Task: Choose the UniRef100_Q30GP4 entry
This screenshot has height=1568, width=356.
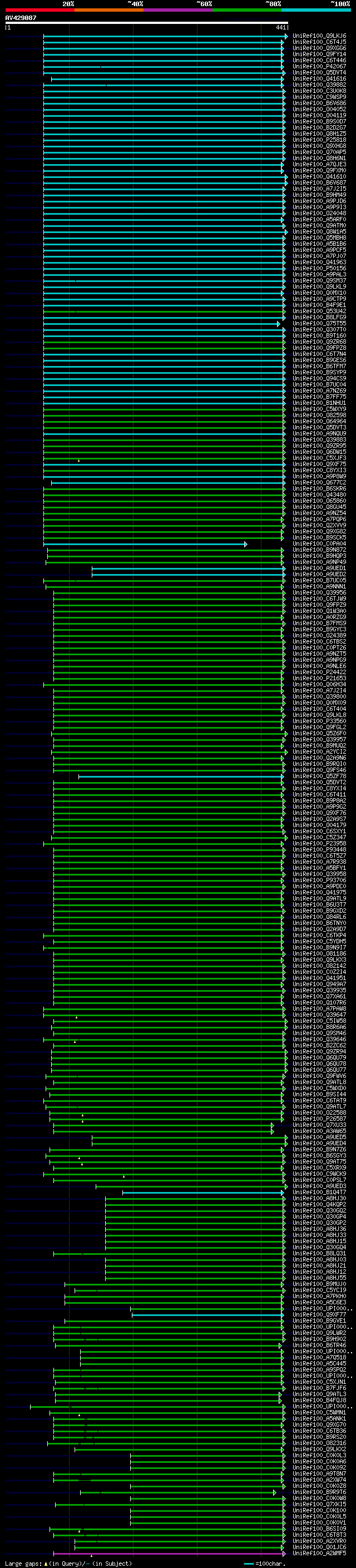Action: [x=319, y=1216]
